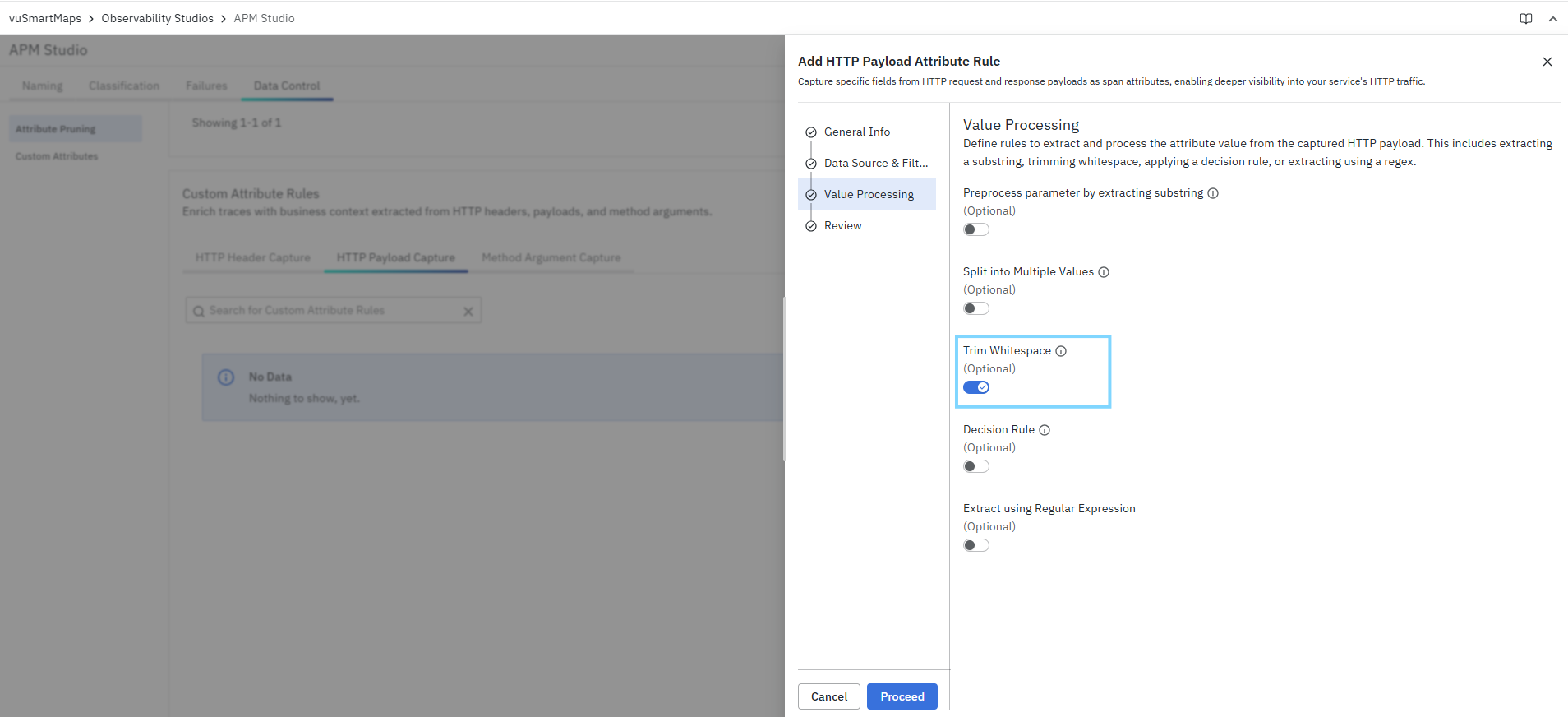1568x717 pixels.
Task: Click the 'APM Studio' page heading
Action: tap(48, 50)
